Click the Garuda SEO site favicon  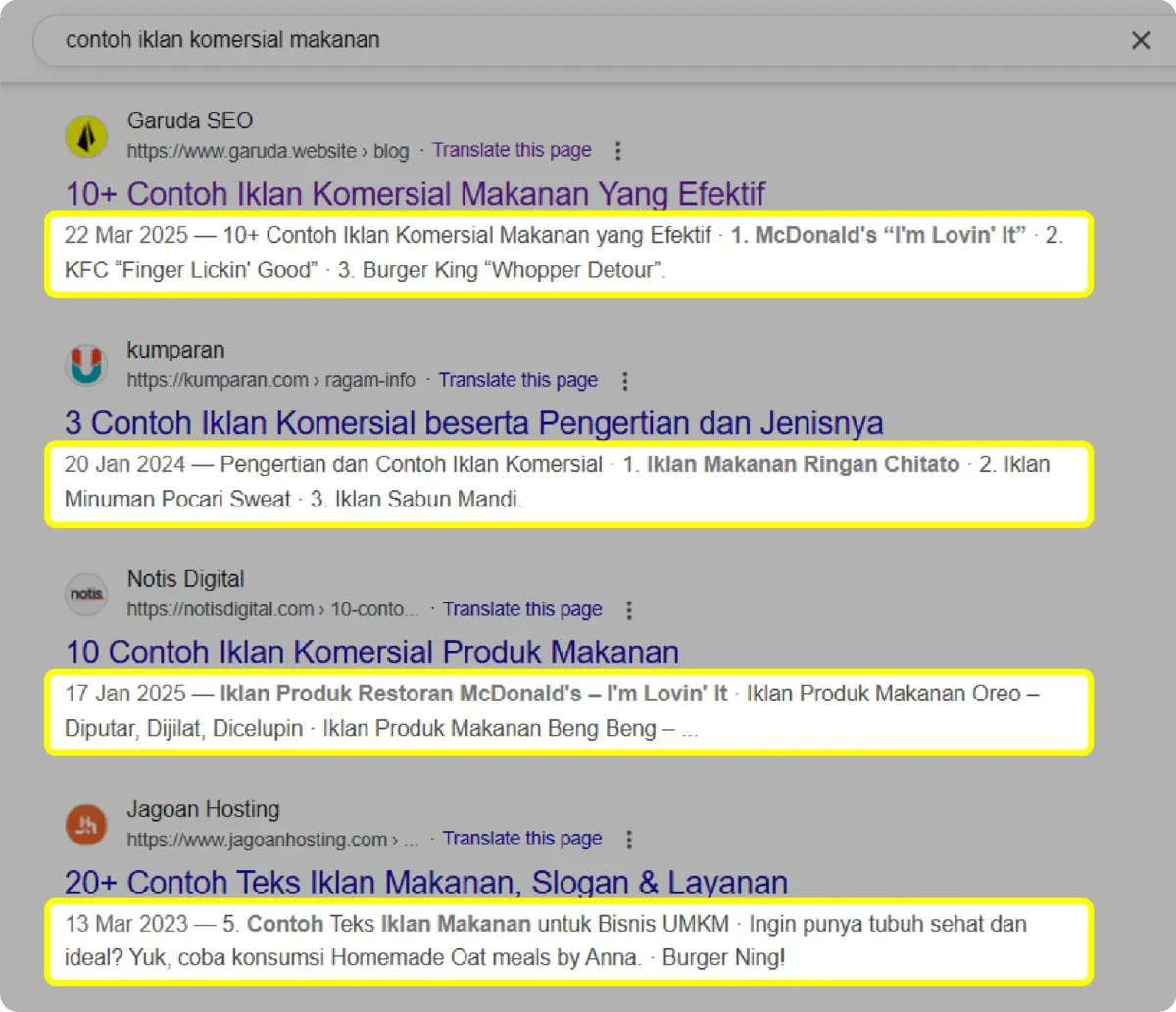click(x=86, y=136)
